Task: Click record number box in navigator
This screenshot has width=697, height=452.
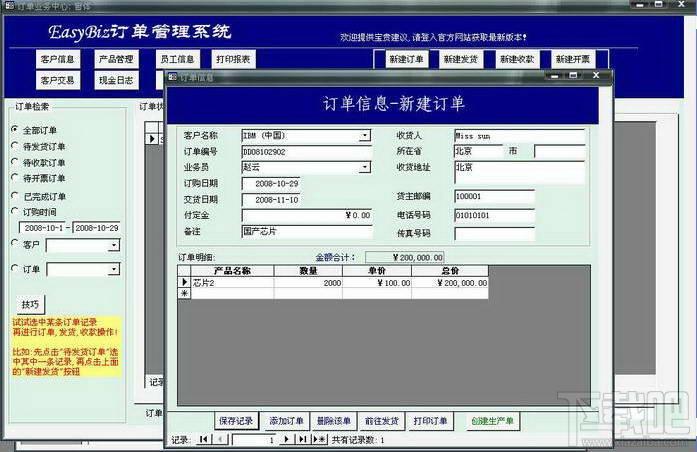Action: 254,440
